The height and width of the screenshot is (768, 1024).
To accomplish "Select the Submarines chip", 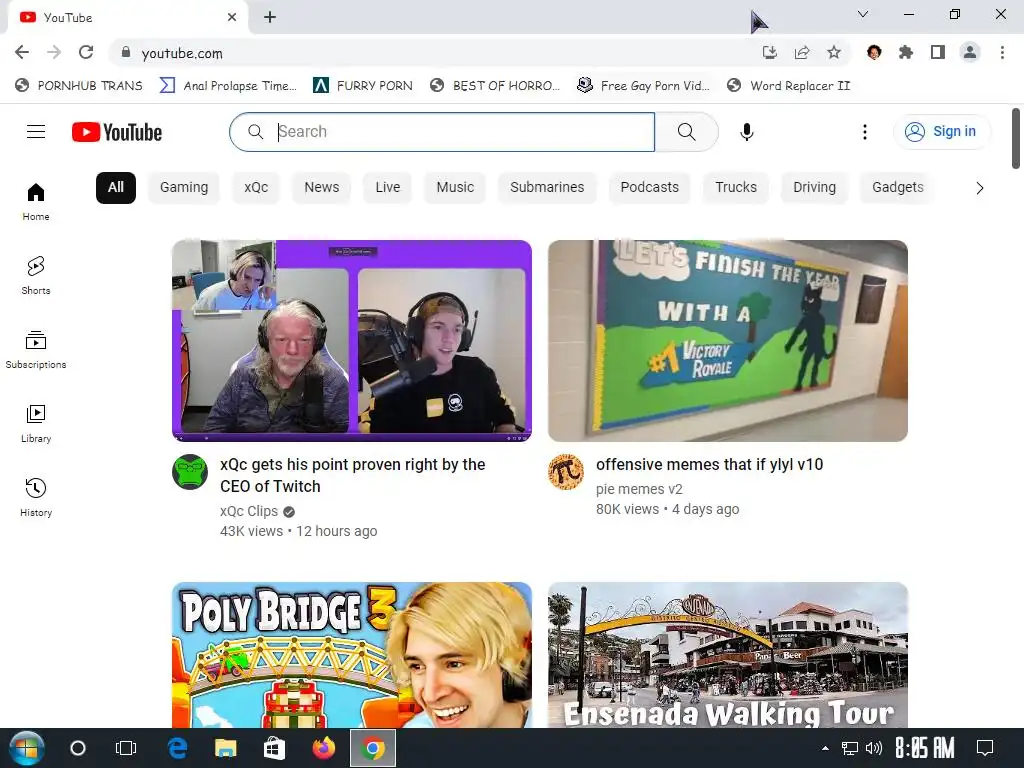I will 547,188.
